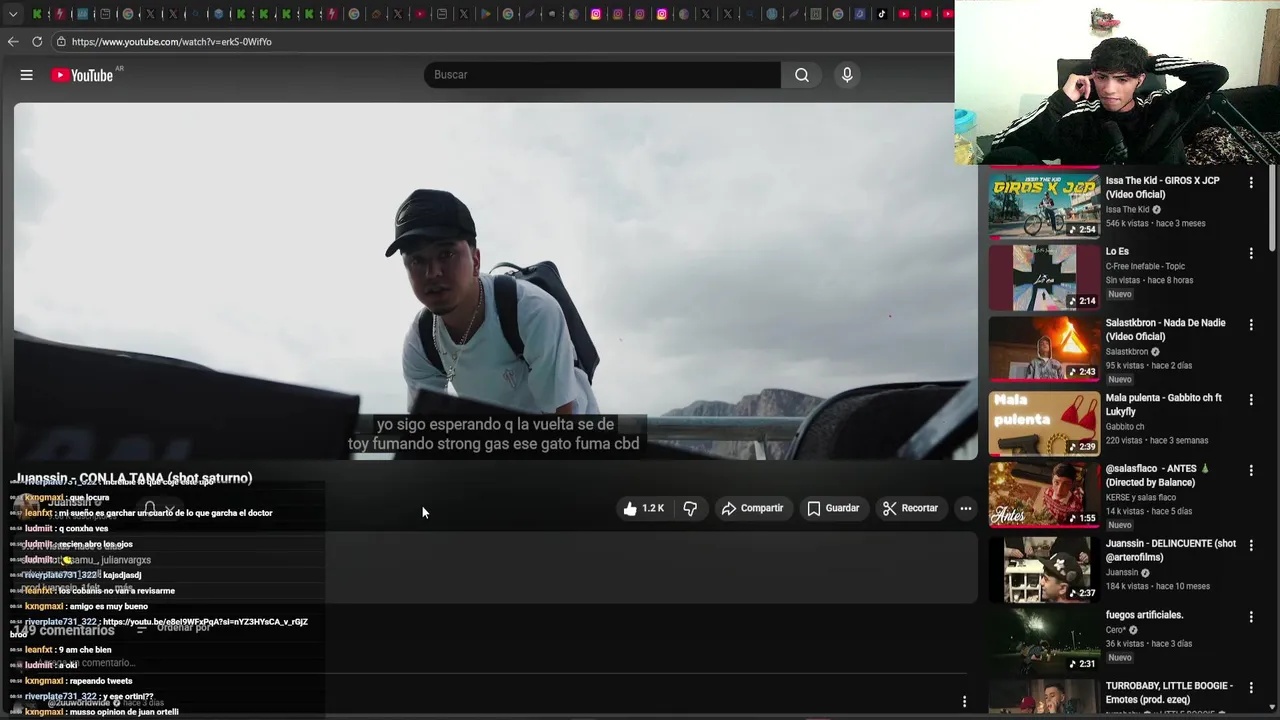The width and height of the screenshot is (1280, 720).
Task: Open options for Salastkbron Nada De Nadie
Action: click(1251, 325)
